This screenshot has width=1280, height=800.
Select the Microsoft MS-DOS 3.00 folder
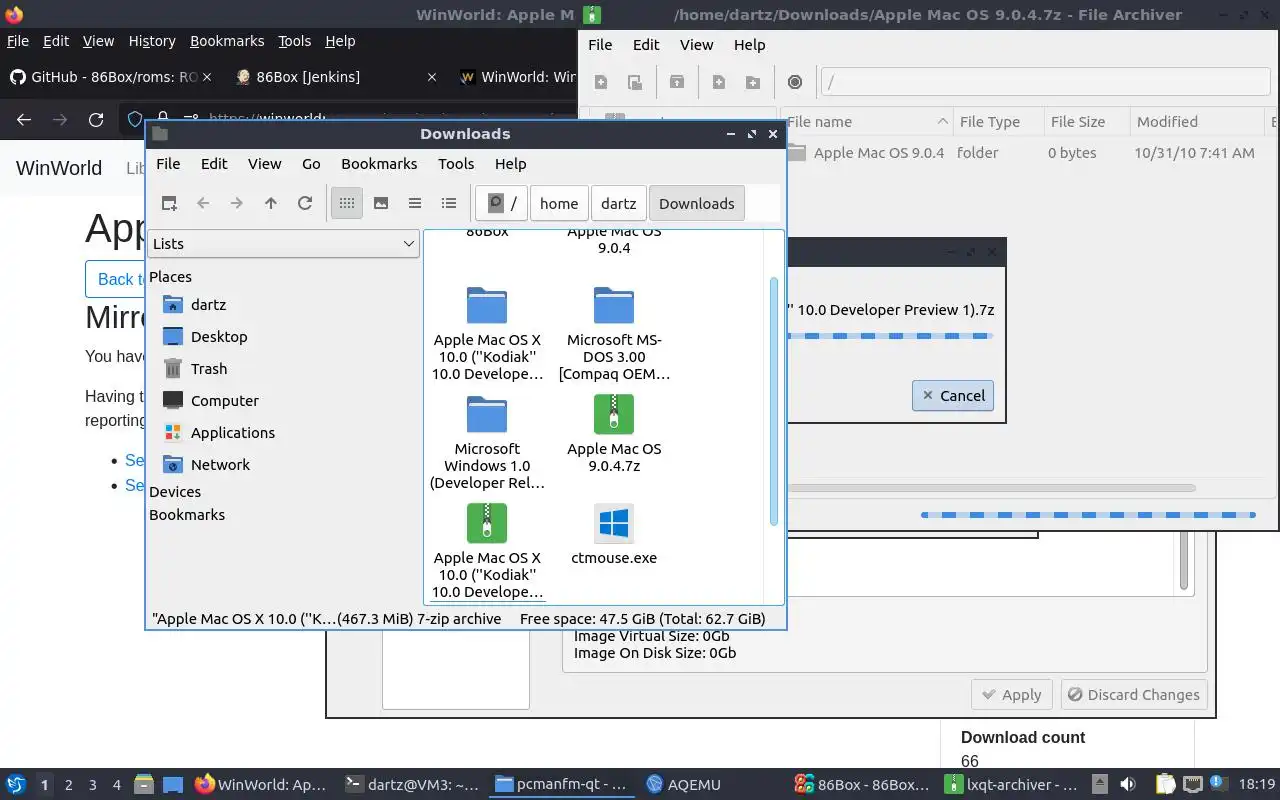point(614,334)
